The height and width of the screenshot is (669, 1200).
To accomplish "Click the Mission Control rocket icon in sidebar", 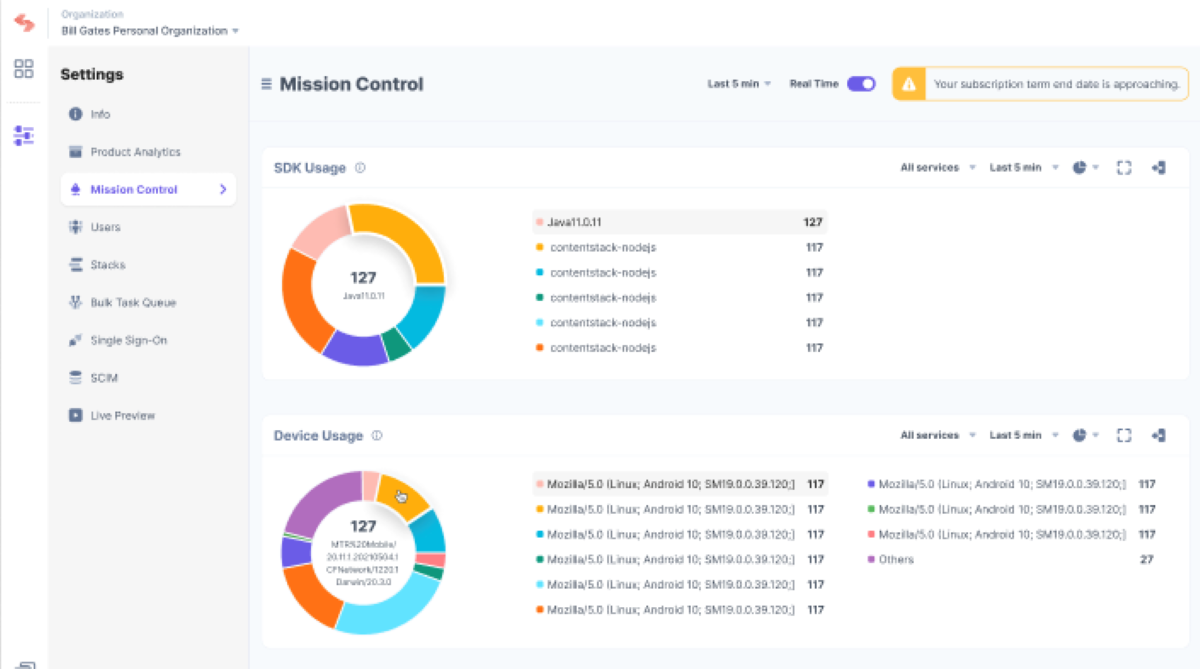I will pos(75,189).
